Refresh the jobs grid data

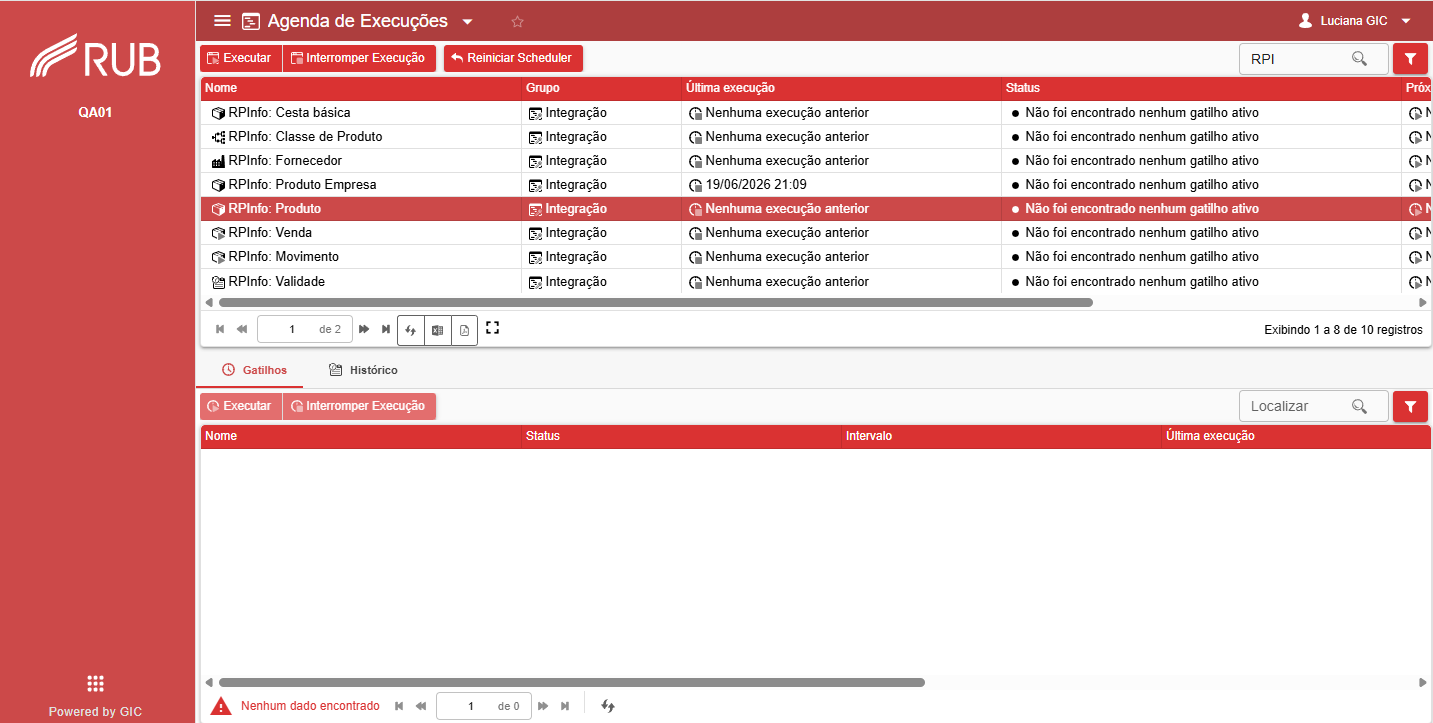pos(411,330)
